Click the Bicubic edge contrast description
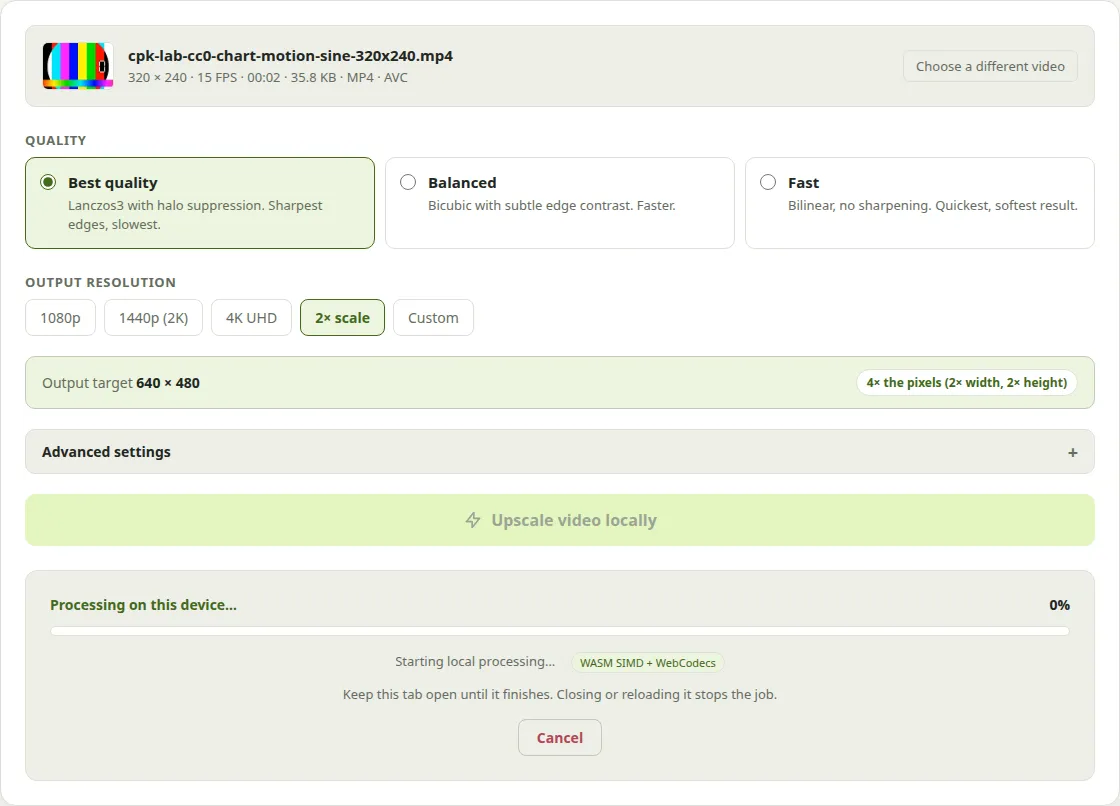 551,206
